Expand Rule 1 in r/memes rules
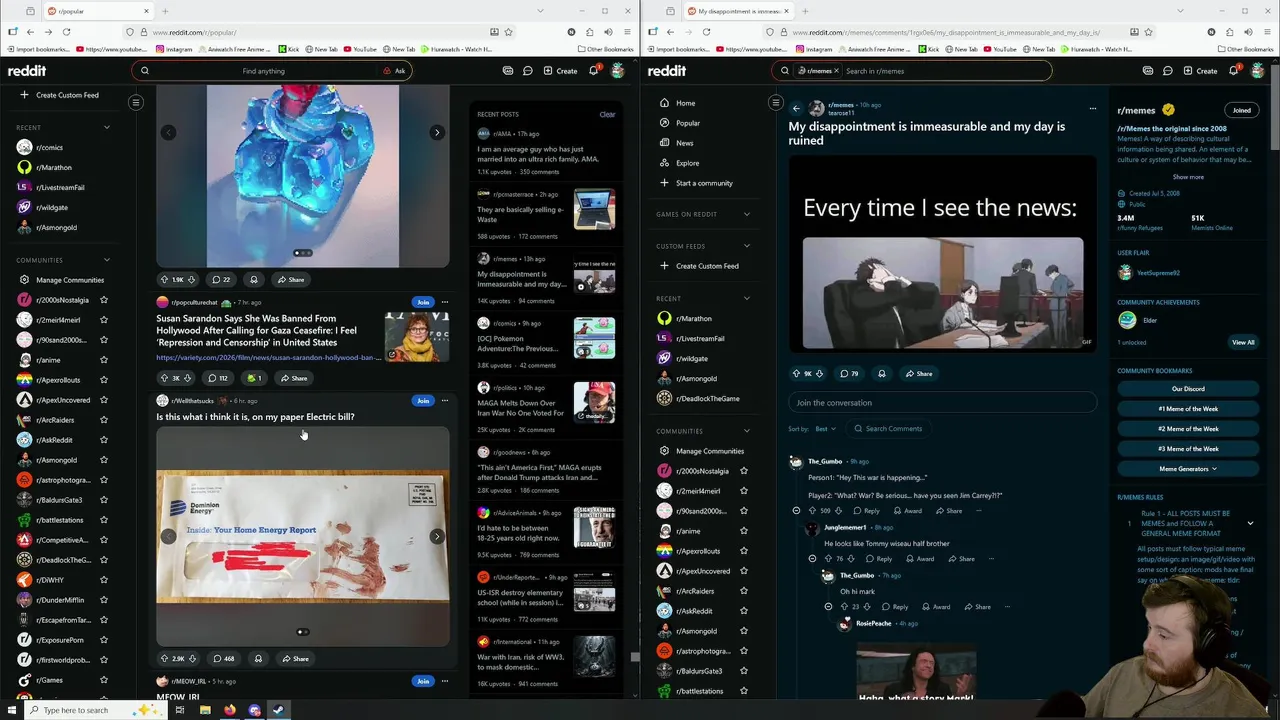Viewport: 1280px width, 720px height. [x=1250, y=523]
